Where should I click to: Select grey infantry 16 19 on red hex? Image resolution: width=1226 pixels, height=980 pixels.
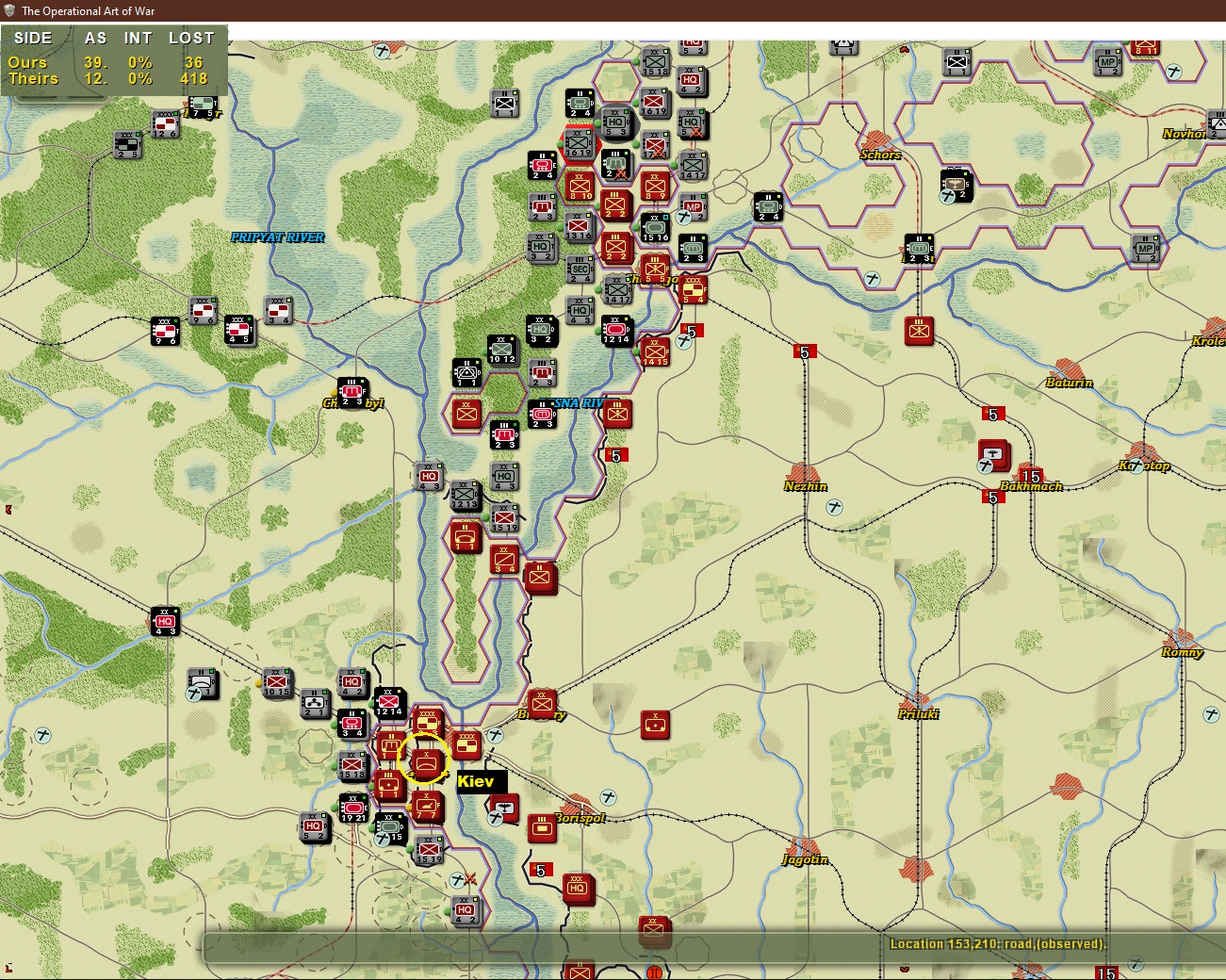tap(579, 143)
